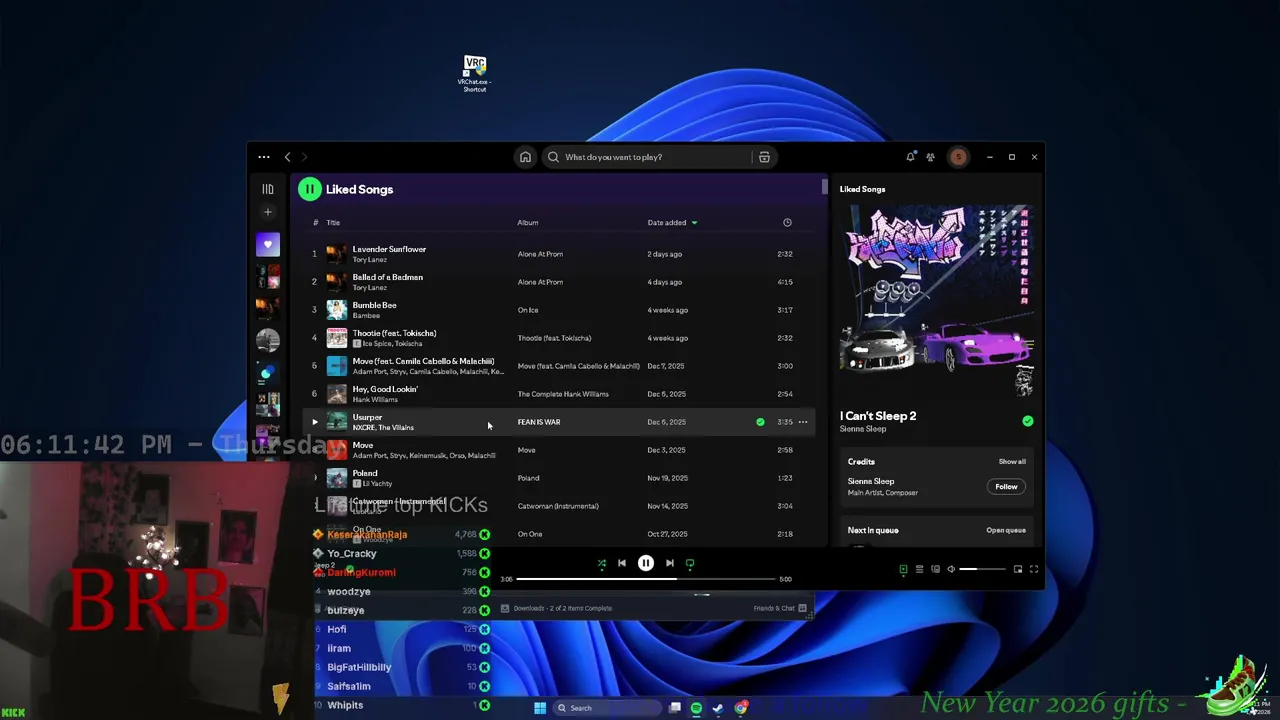This screenshot has height=720, width=1280.
Task: Open the Spotify icon on the taskbar
Action: [696, 708]
